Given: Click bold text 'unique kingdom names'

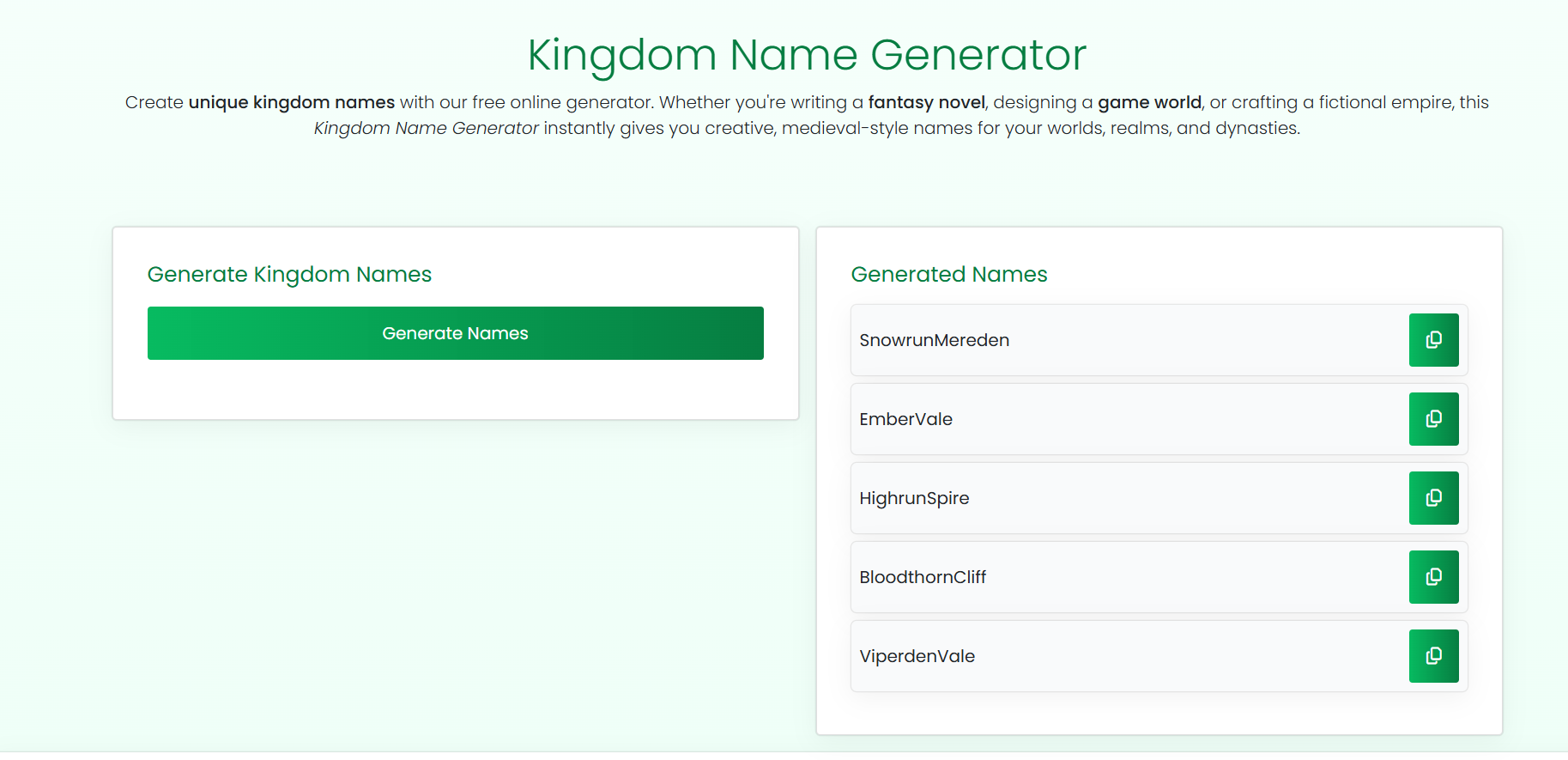Looking at the screenshot, I should (291, 102).
